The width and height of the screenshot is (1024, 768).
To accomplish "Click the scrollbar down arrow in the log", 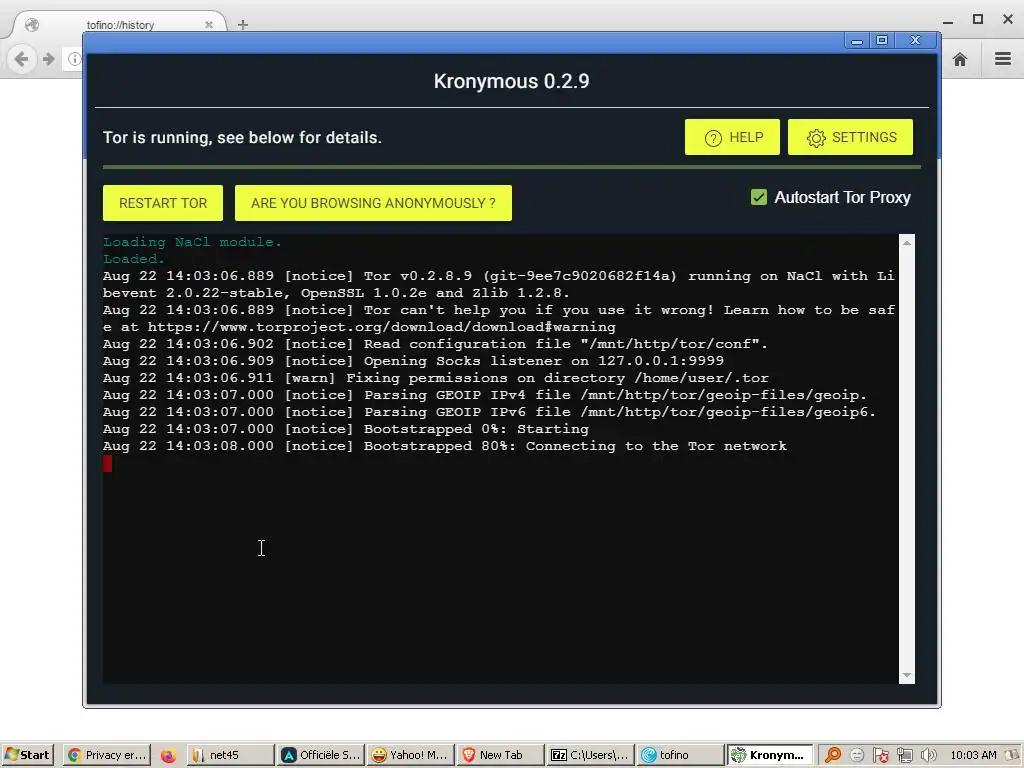I will (906, 675).
